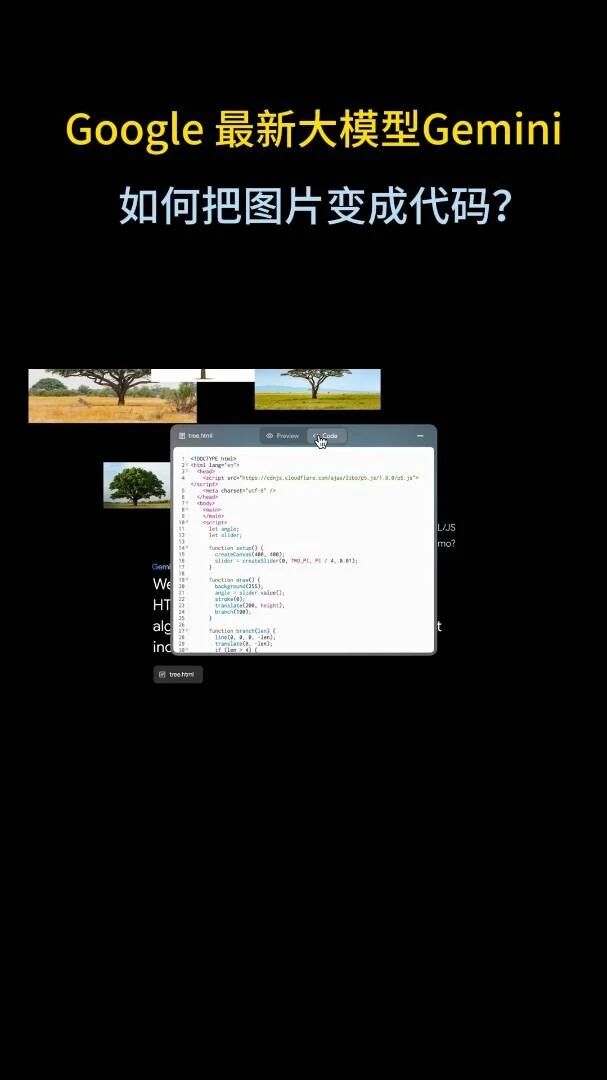Collapse the html tag at line 2
This screenshot has height=1080, width=607.
187,465
